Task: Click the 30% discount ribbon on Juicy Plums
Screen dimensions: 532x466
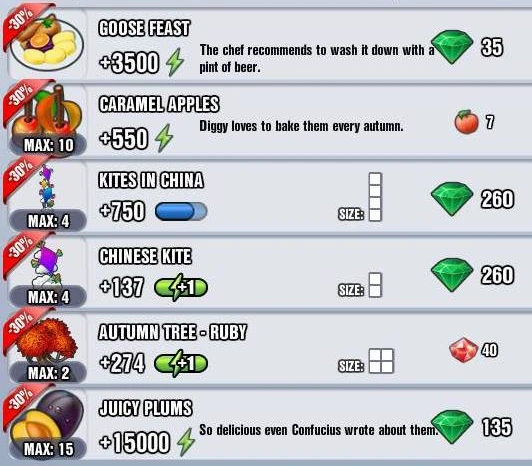Action: pos(22,401)
